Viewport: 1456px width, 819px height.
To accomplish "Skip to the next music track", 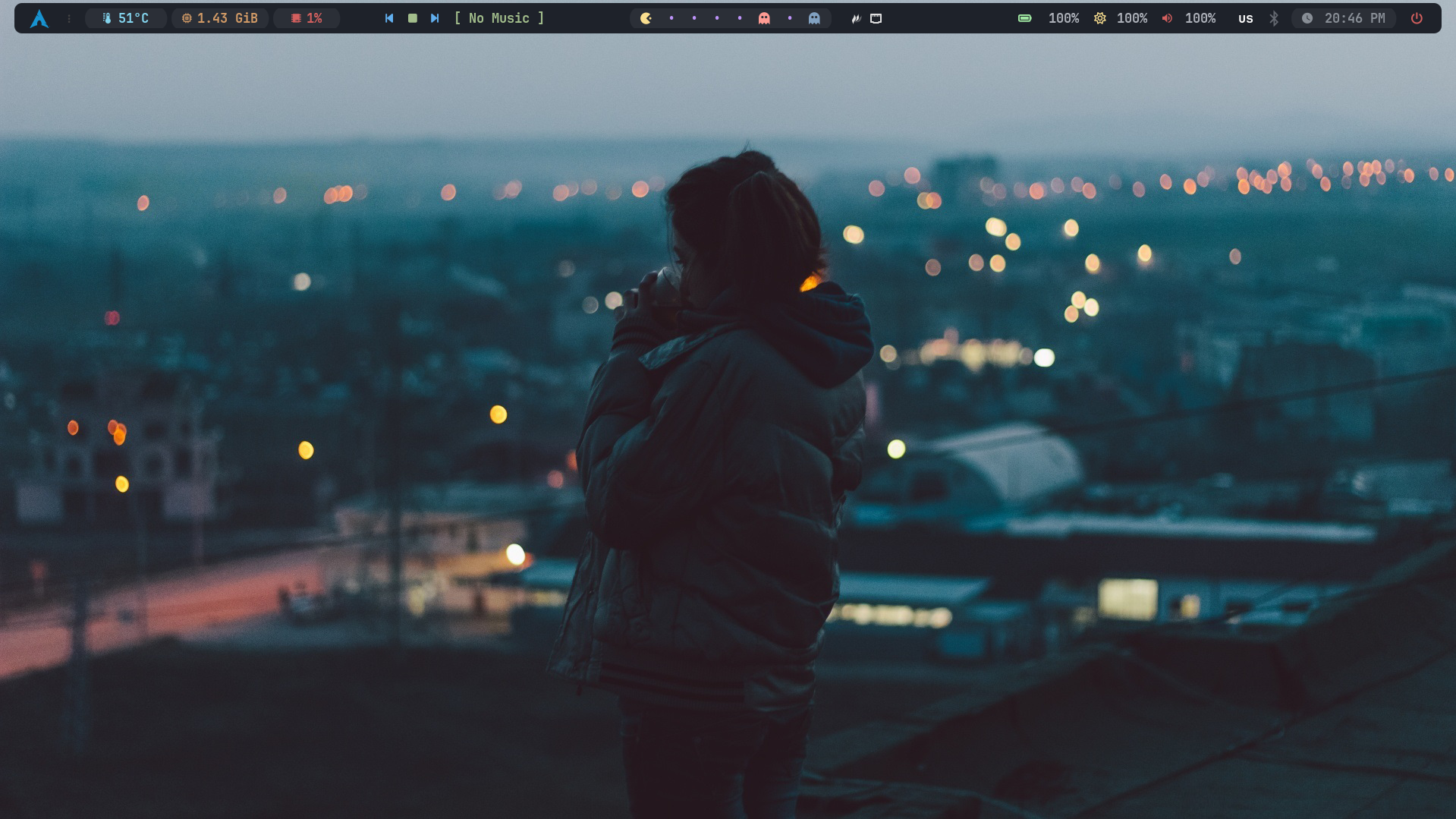I will pos(435,18).
